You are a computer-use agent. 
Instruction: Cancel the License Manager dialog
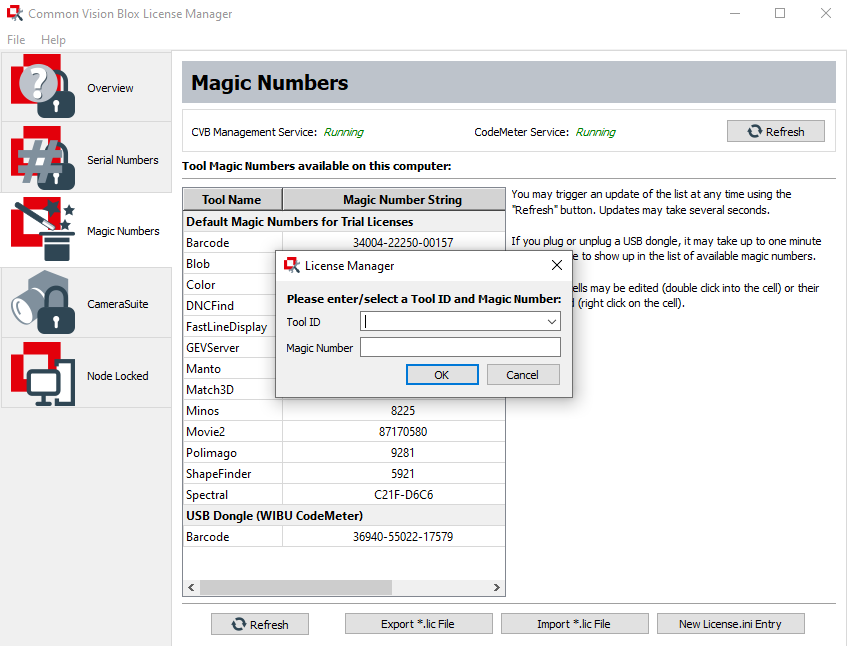click(522, 375)
